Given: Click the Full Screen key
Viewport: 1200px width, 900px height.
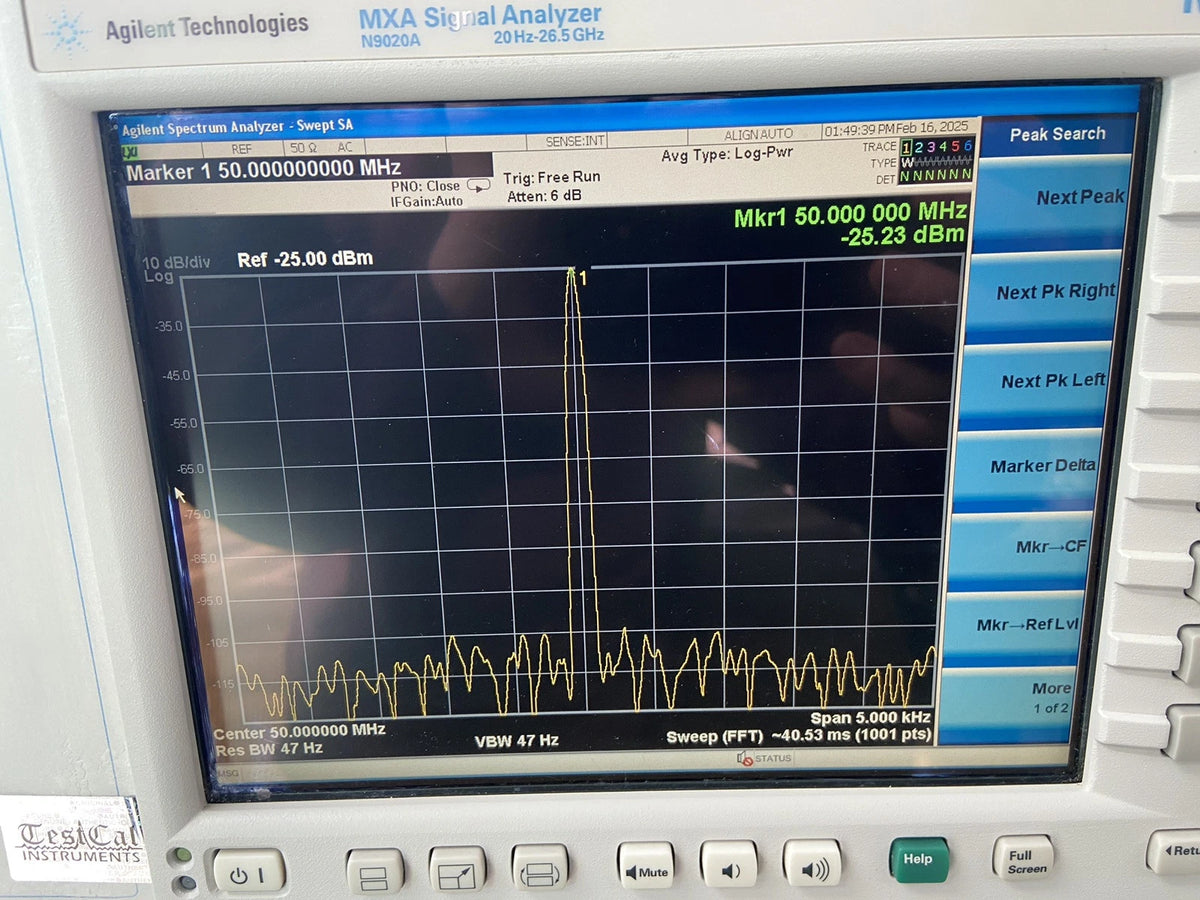Looking at the screenshot, I should [1022, 858].
